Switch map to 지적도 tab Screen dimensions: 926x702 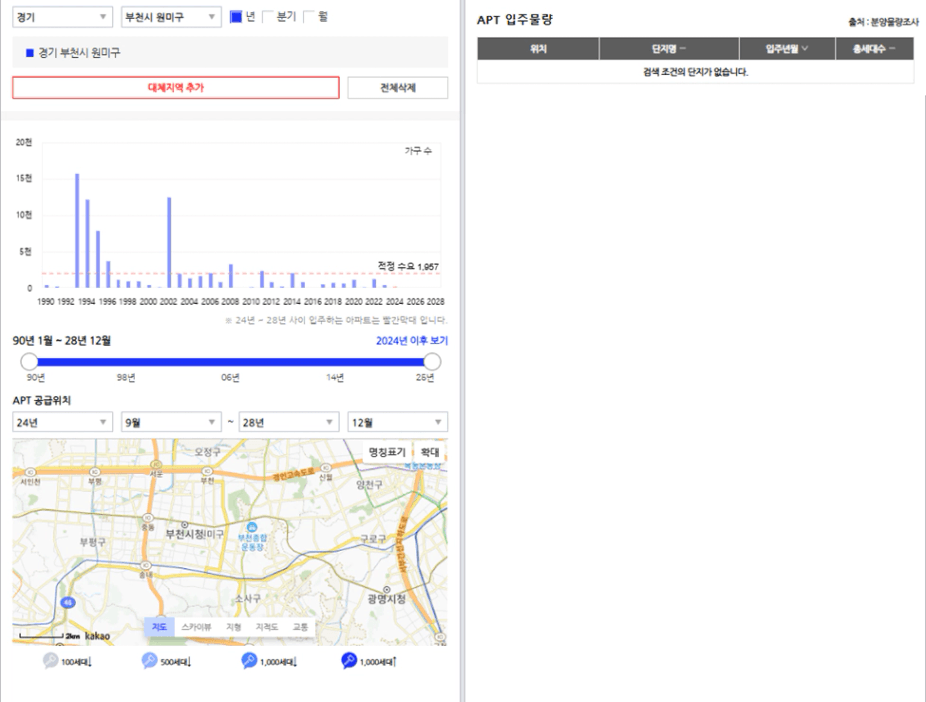[267, 627]
